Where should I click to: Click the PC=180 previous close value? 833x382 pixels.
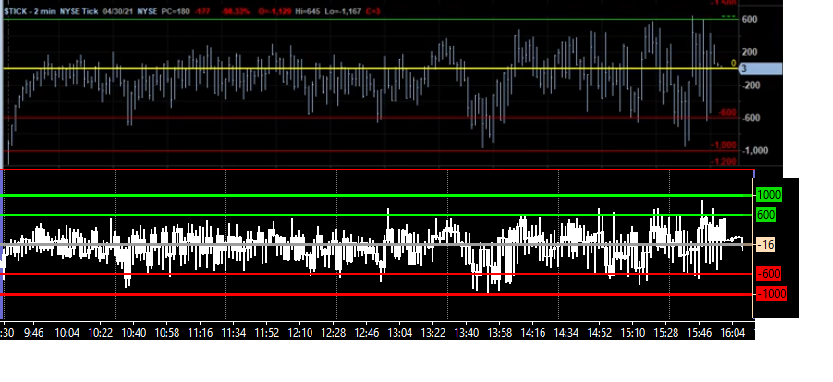pos(175,11)
